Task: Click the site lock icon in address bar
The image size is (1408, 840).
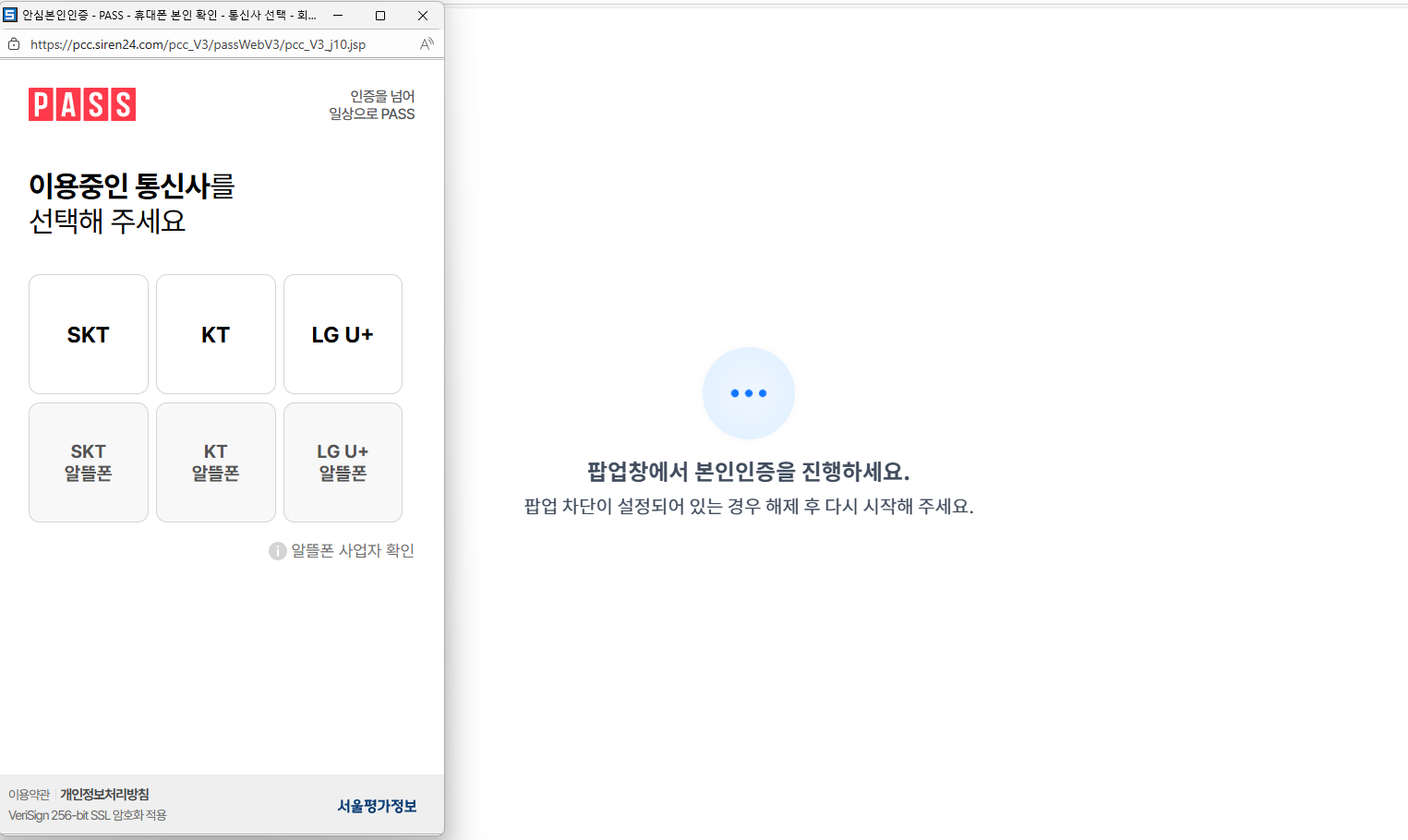Action: click(14, 44)
